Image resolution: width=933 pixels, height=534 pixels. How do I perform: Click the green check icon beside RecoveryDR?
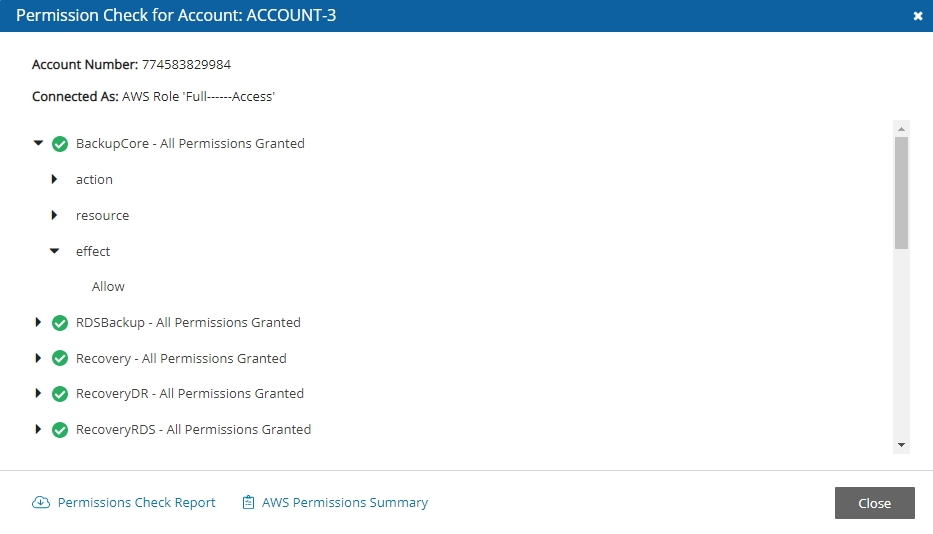point(60,394)
